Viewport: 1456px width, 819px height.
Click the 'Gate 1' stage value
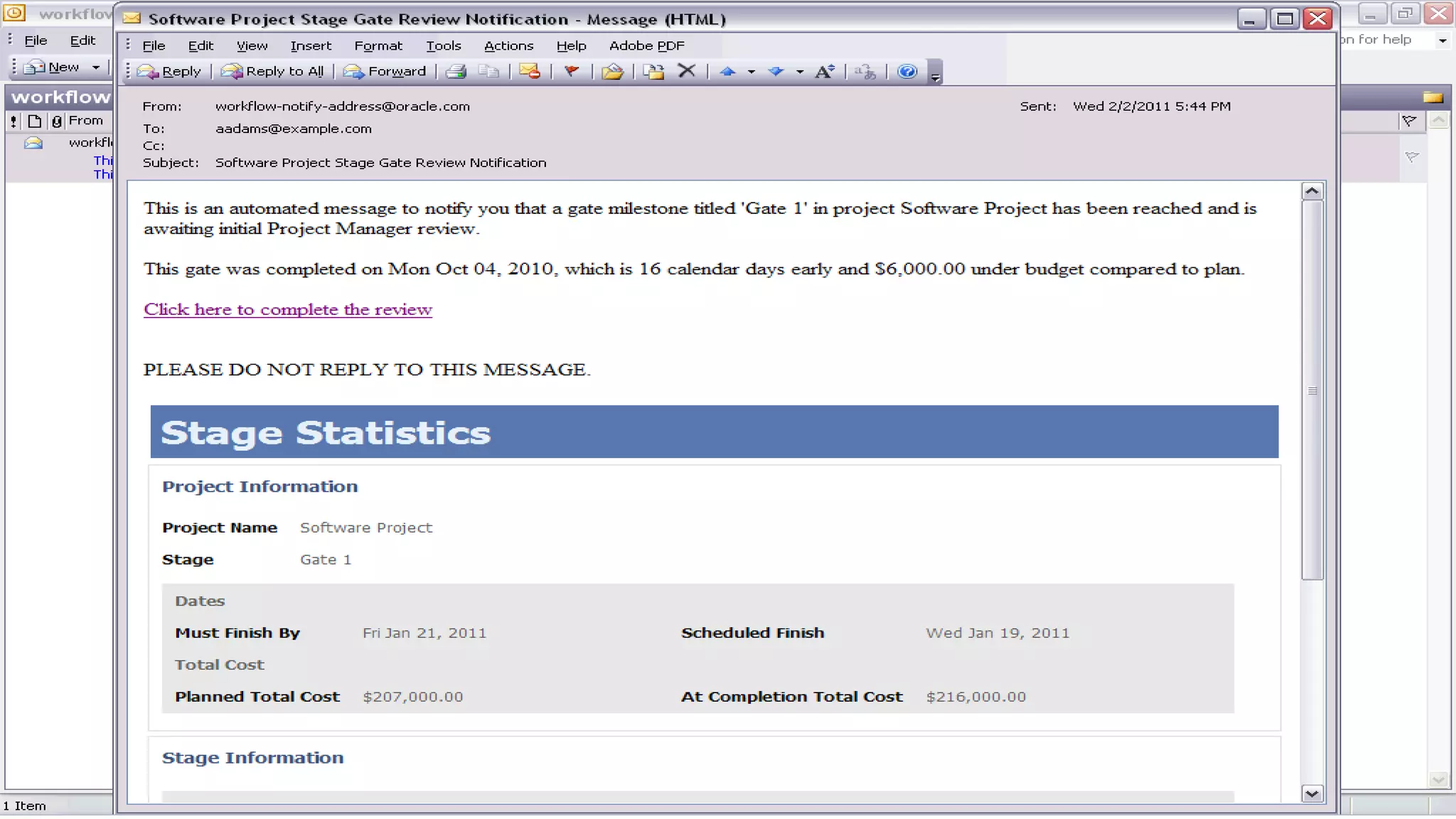[x=326, y=560]
